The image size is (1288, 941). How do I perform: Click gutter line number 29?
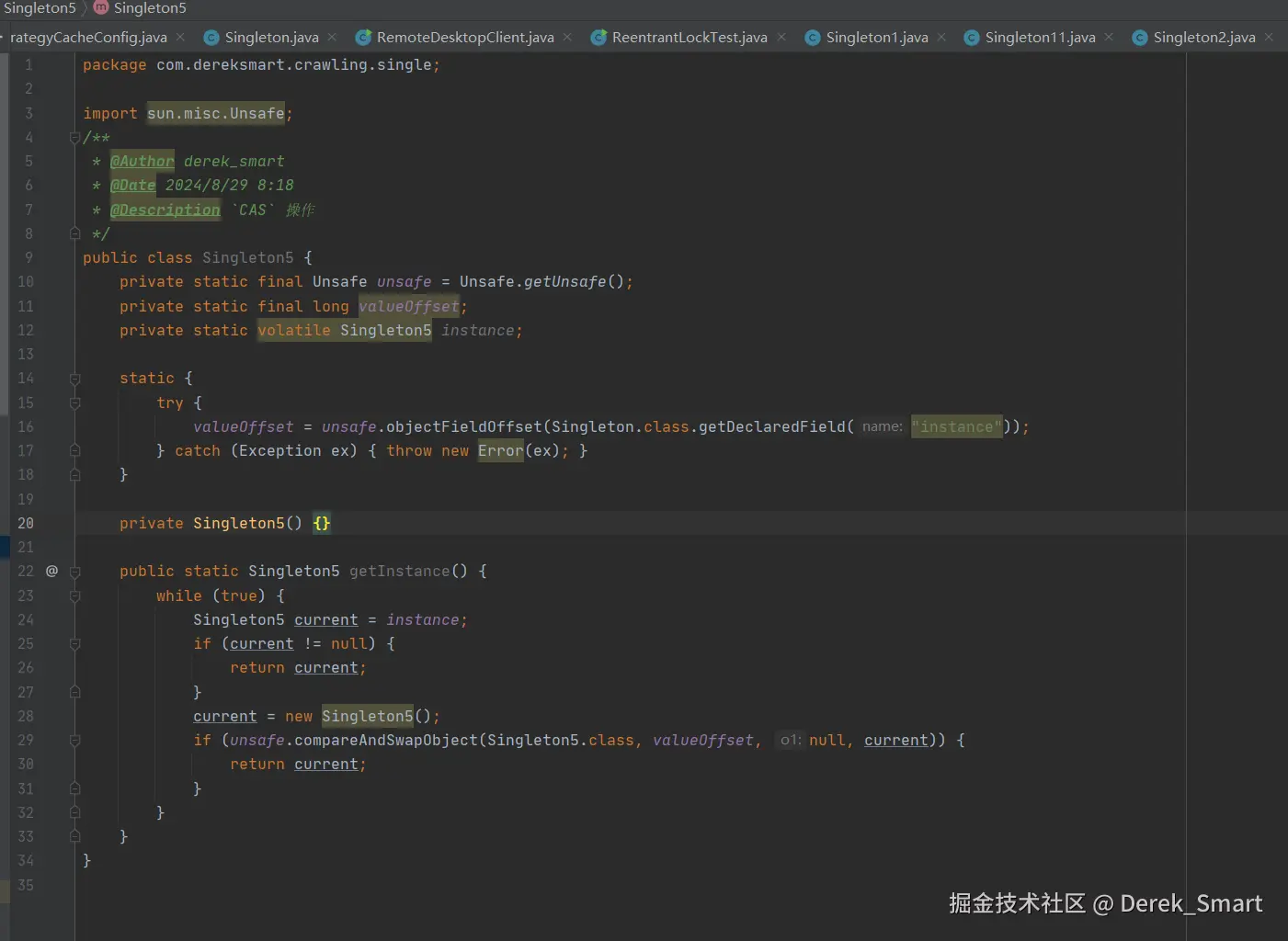[x=26, y=740]
